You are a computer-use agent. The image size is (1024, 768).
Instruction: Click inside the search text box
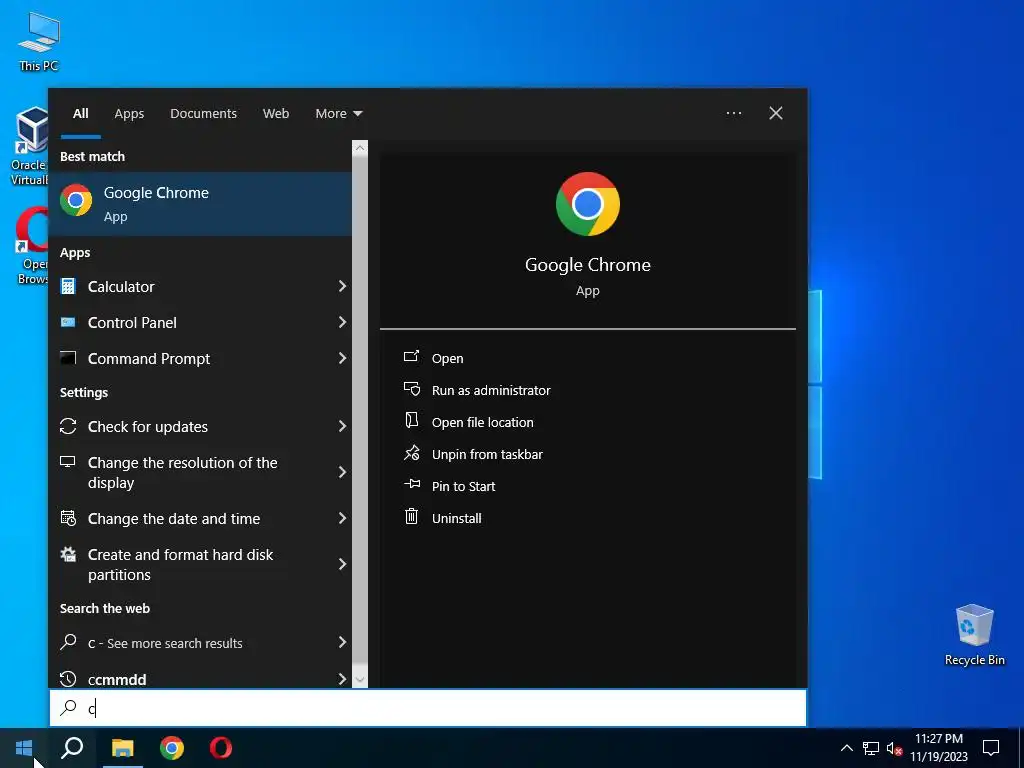(x=428, y=708)
